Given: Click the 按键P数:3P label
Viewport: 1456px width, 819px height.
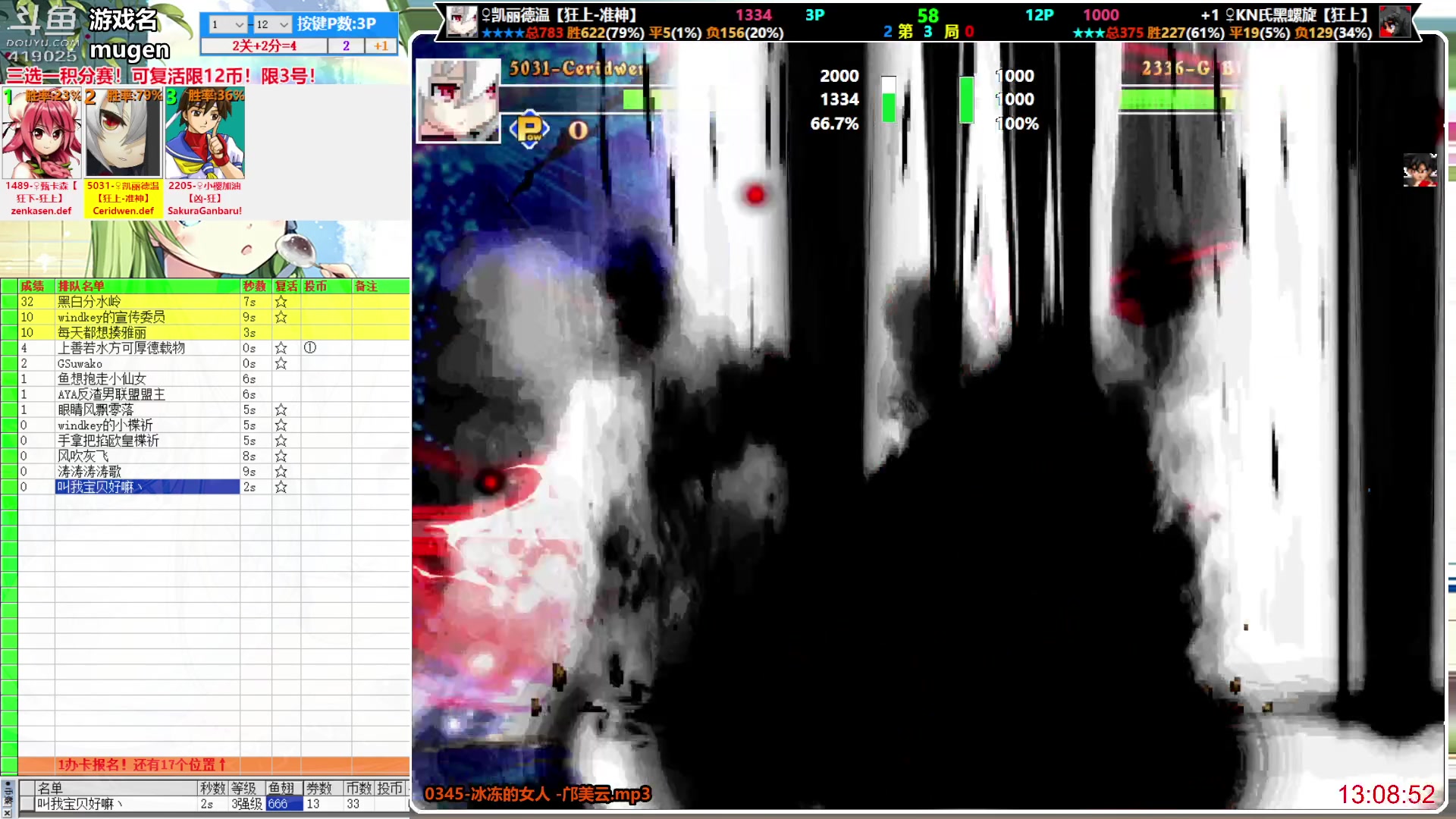Looking at the screenshot, I should [x=337, y=24].
